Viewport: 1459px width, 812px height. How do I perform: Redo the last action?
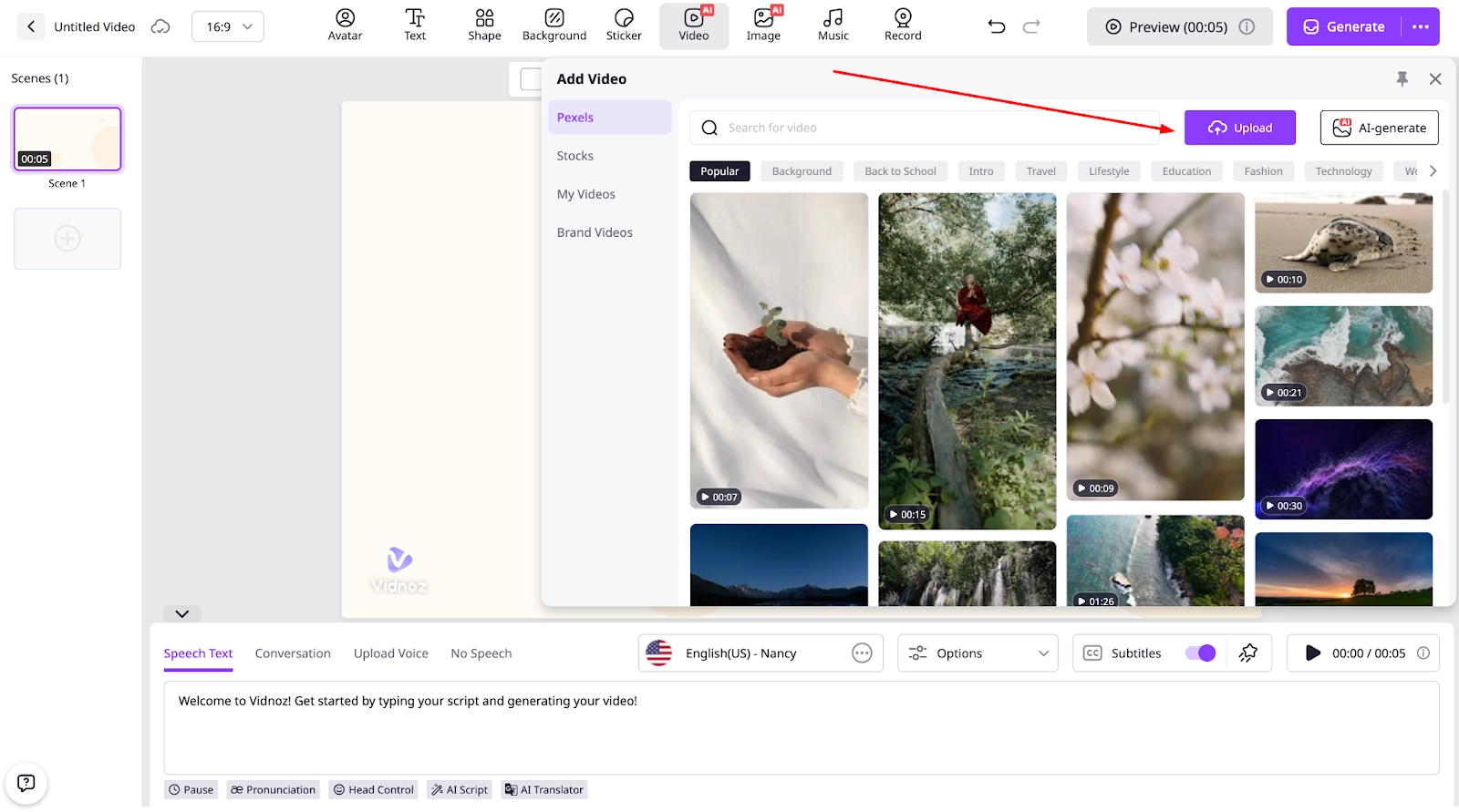click(x=1031, y=26)
